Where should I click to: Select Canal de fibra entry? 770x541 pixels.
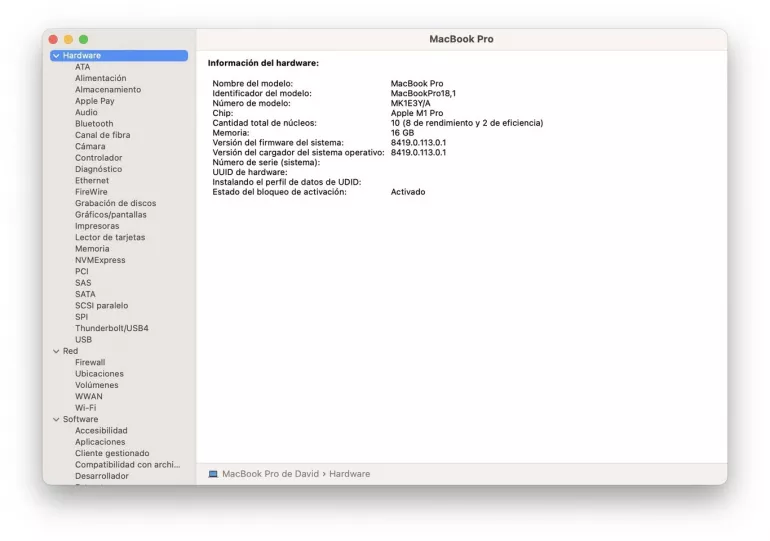point(103,135)
